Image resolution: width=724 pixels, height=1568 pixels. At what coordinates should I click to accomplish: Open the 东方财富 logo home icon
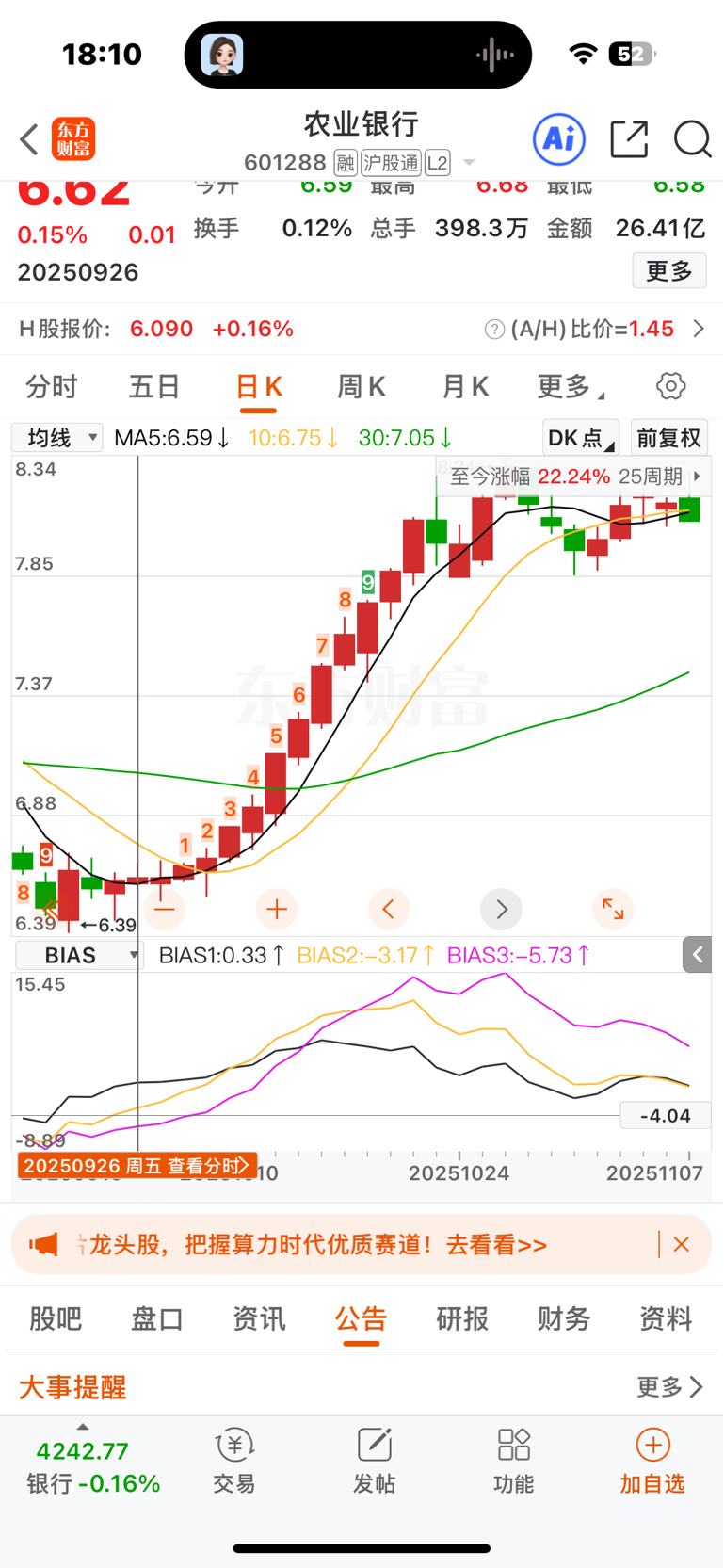tap(73, 139)
